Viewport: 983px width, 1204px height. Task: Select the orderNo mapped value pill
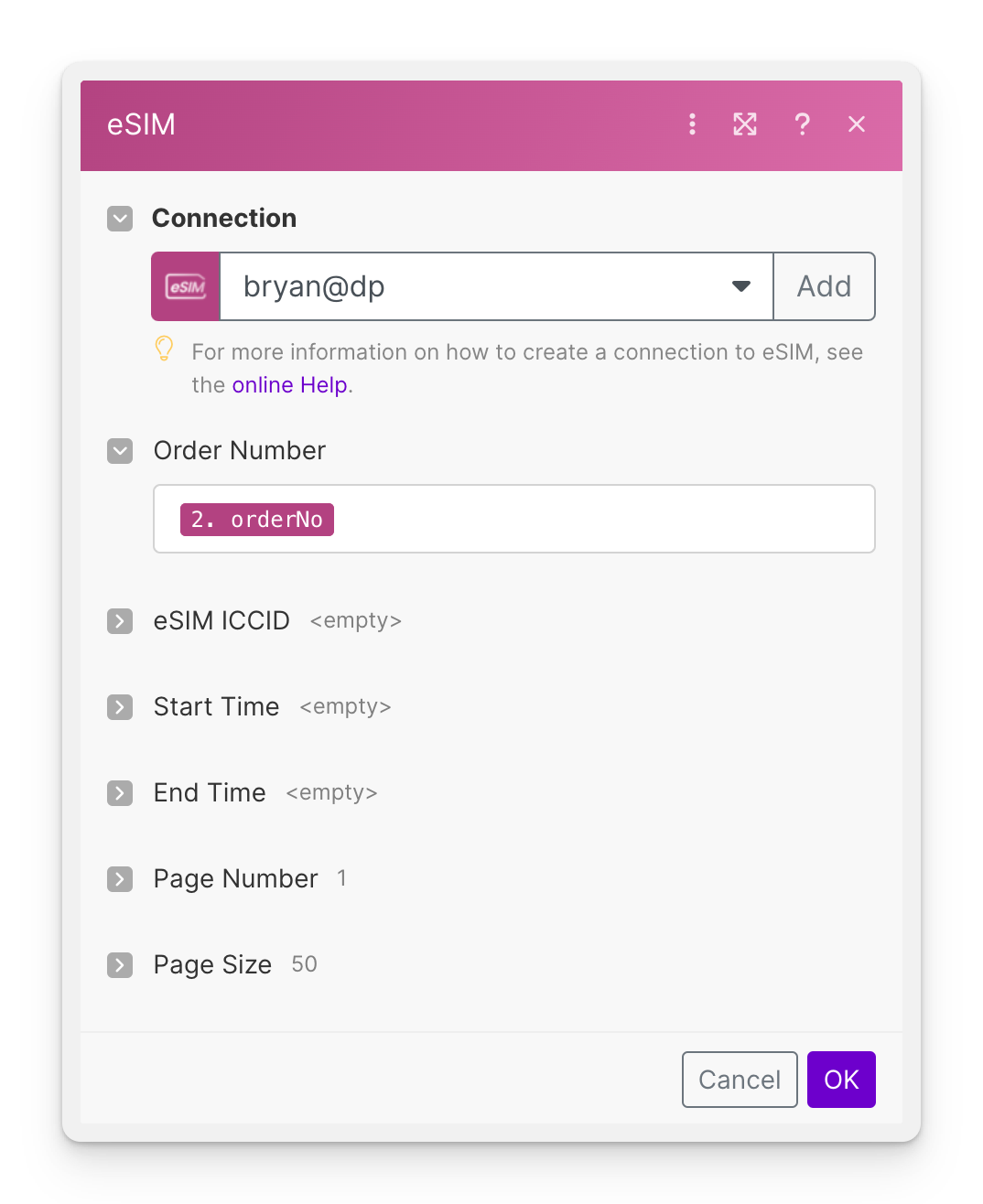click(256, 519)
